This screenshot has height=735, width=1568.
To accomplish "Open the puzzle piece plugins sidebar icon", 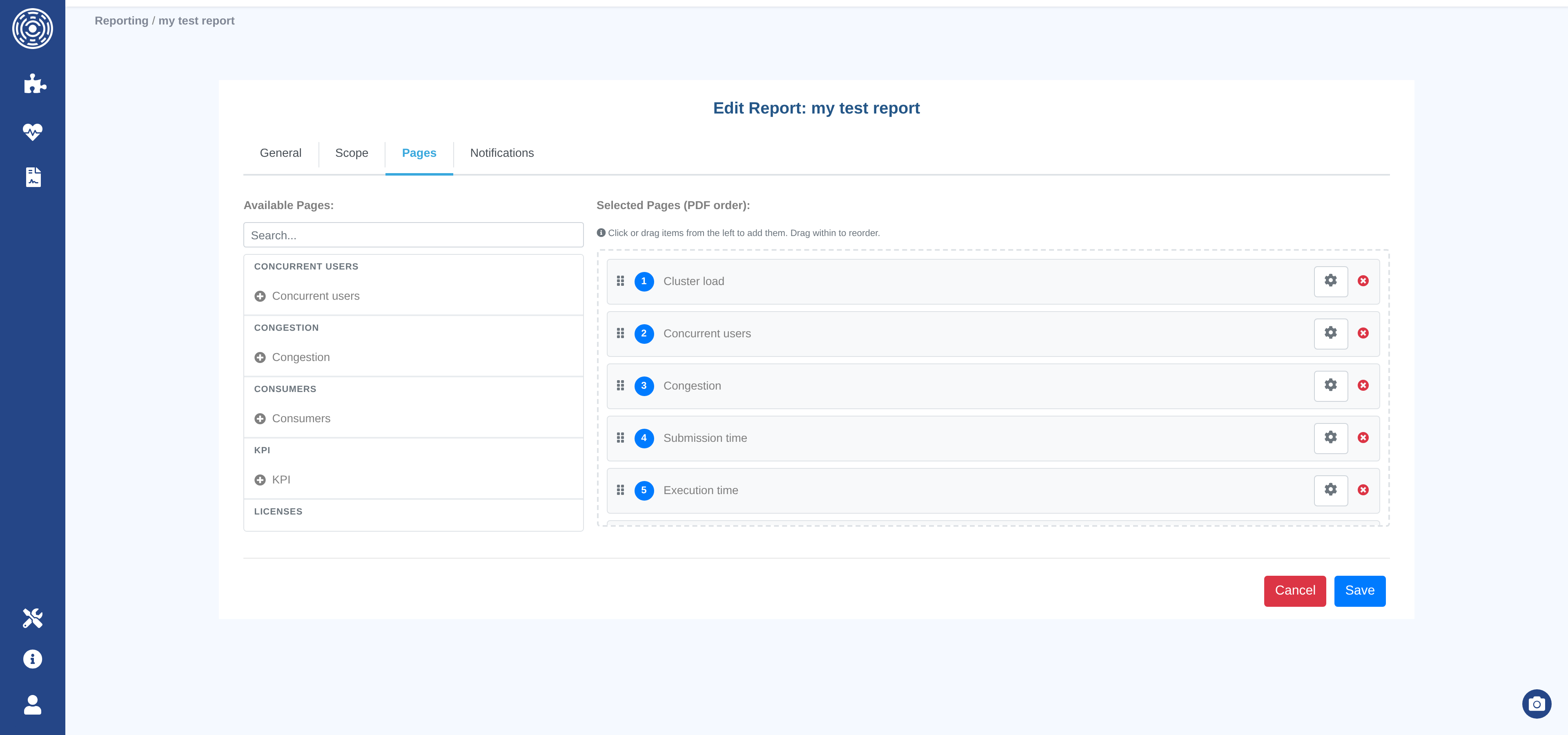I will pos(33,83).
